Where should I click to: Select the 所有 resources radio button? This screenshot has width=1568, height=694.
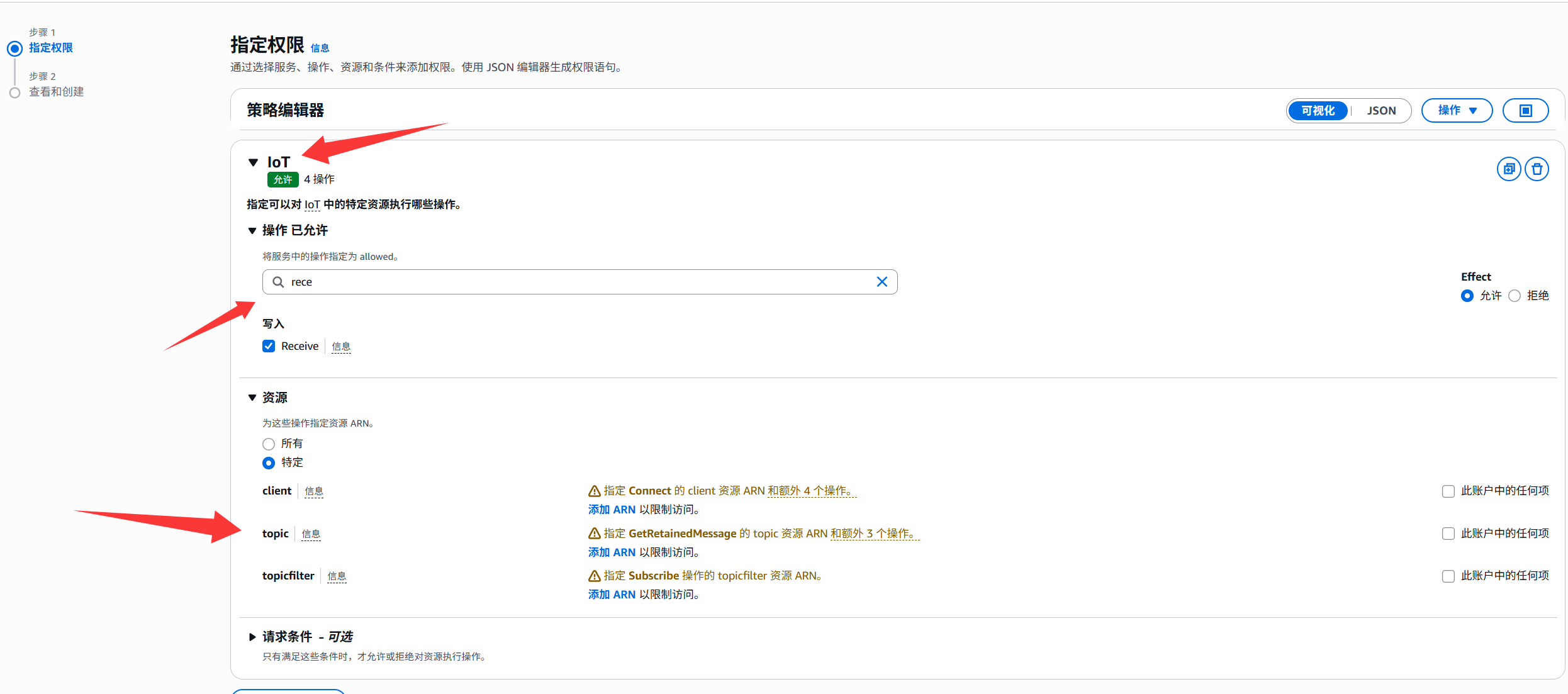point(269,444)
